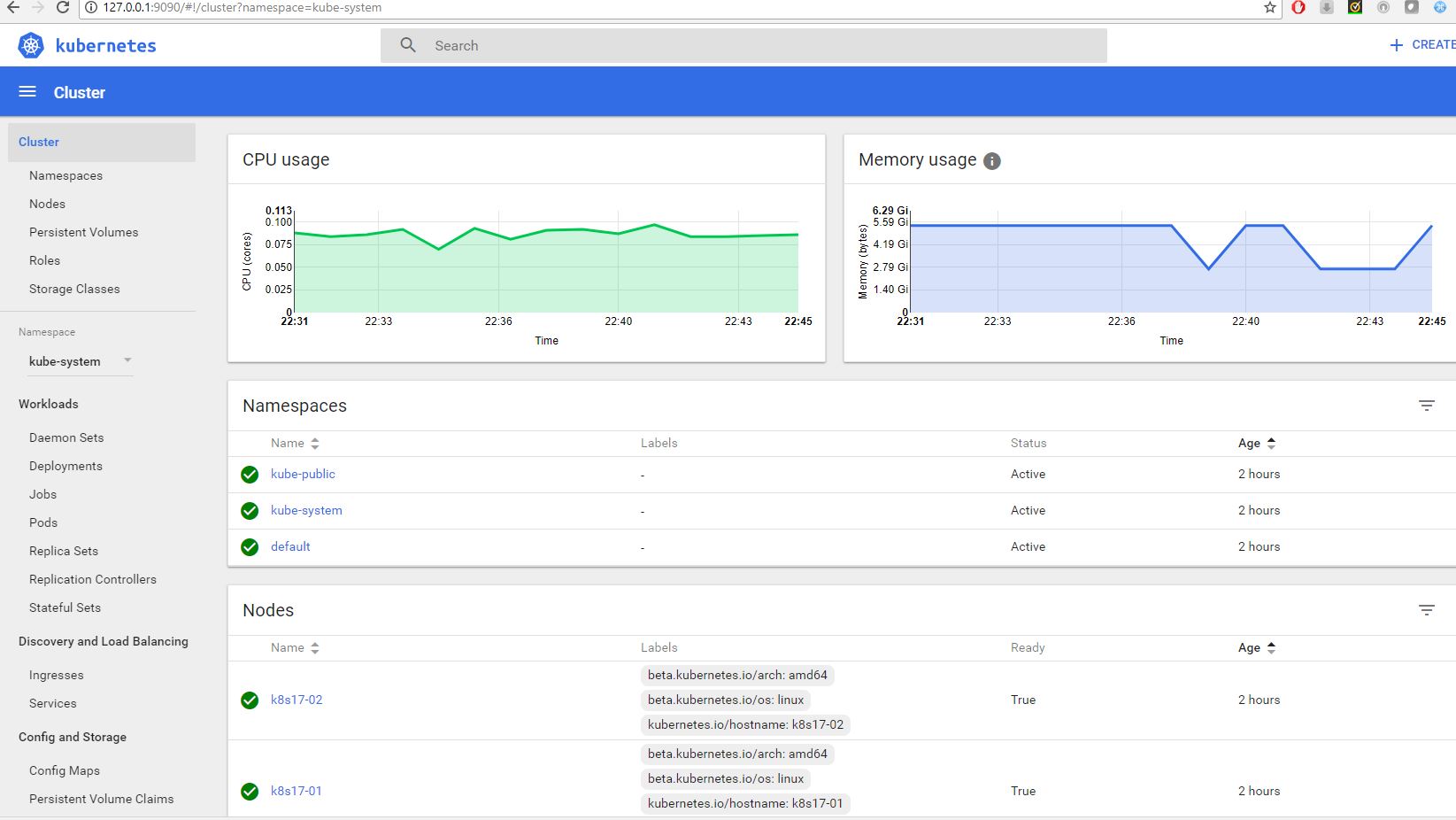Click label chip hostname: k8s17-01
Screen dimensions: 1456x820
pyautogui.click(x=745, y=803)
